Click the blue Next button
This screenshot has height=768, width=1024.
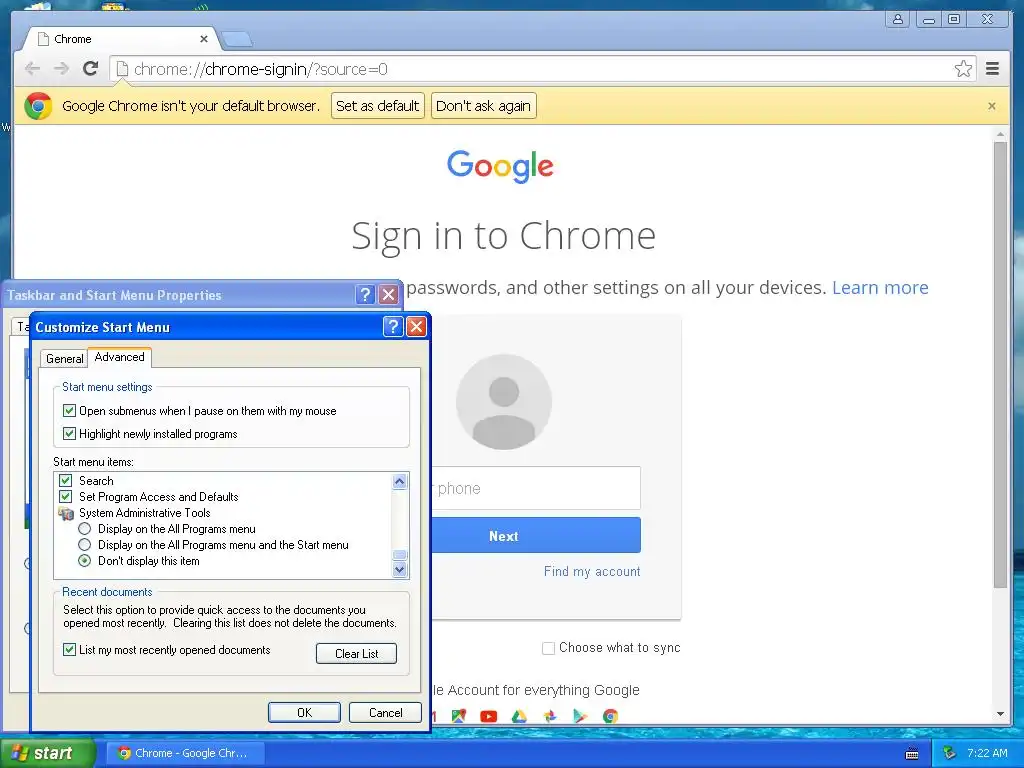pos(536,536)
